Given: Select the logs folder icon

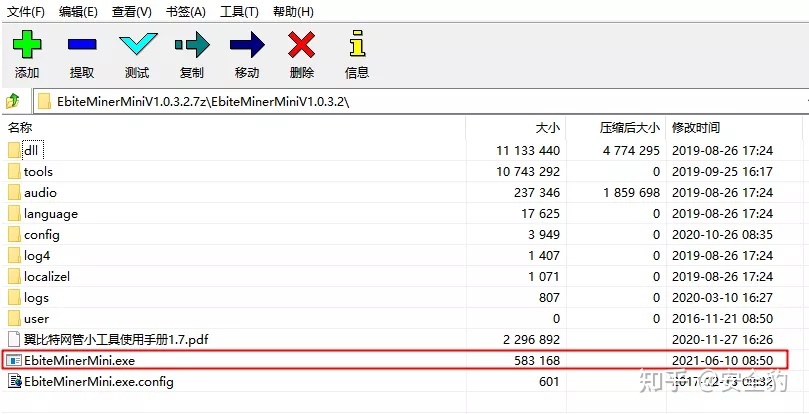Looking at the screenshot, I should (14, 298).
